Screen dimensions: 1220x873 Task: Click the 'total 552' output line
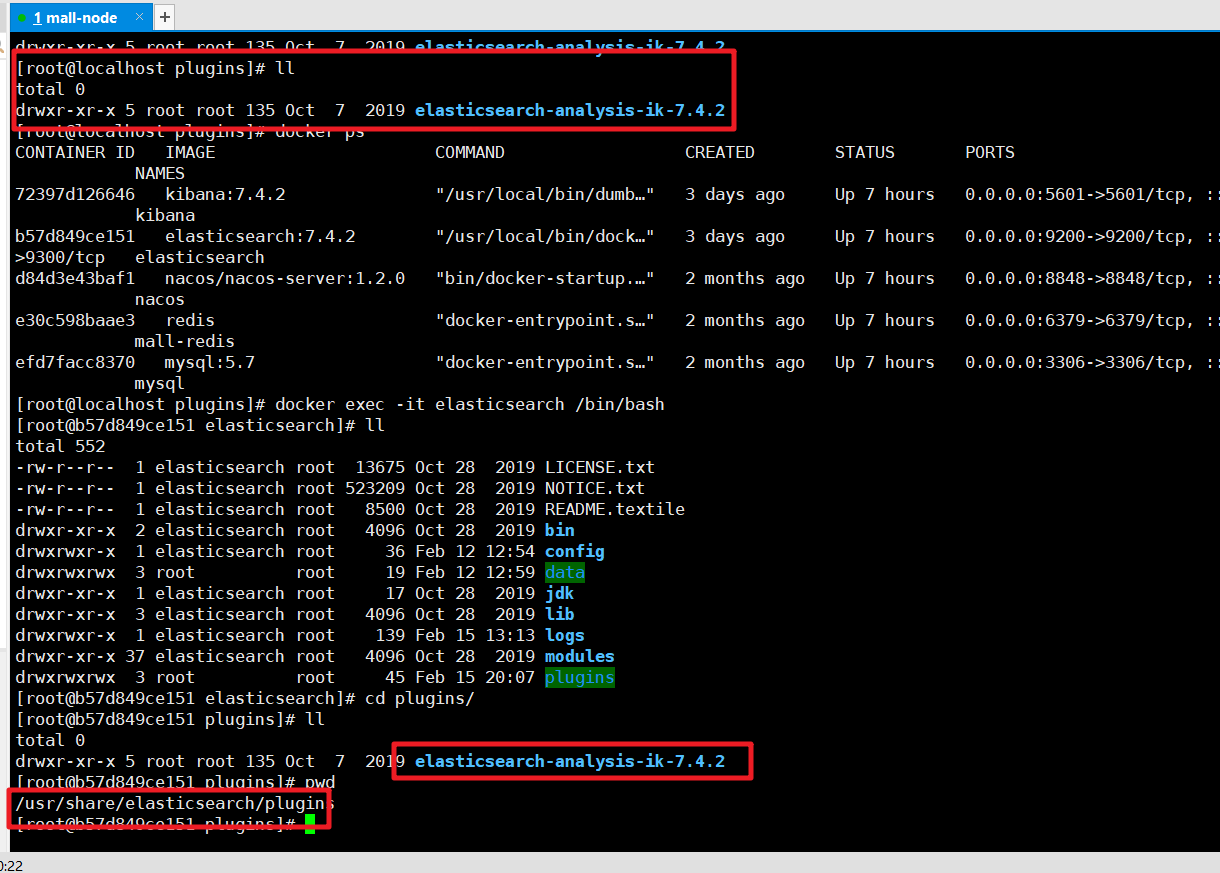[60, 446]
